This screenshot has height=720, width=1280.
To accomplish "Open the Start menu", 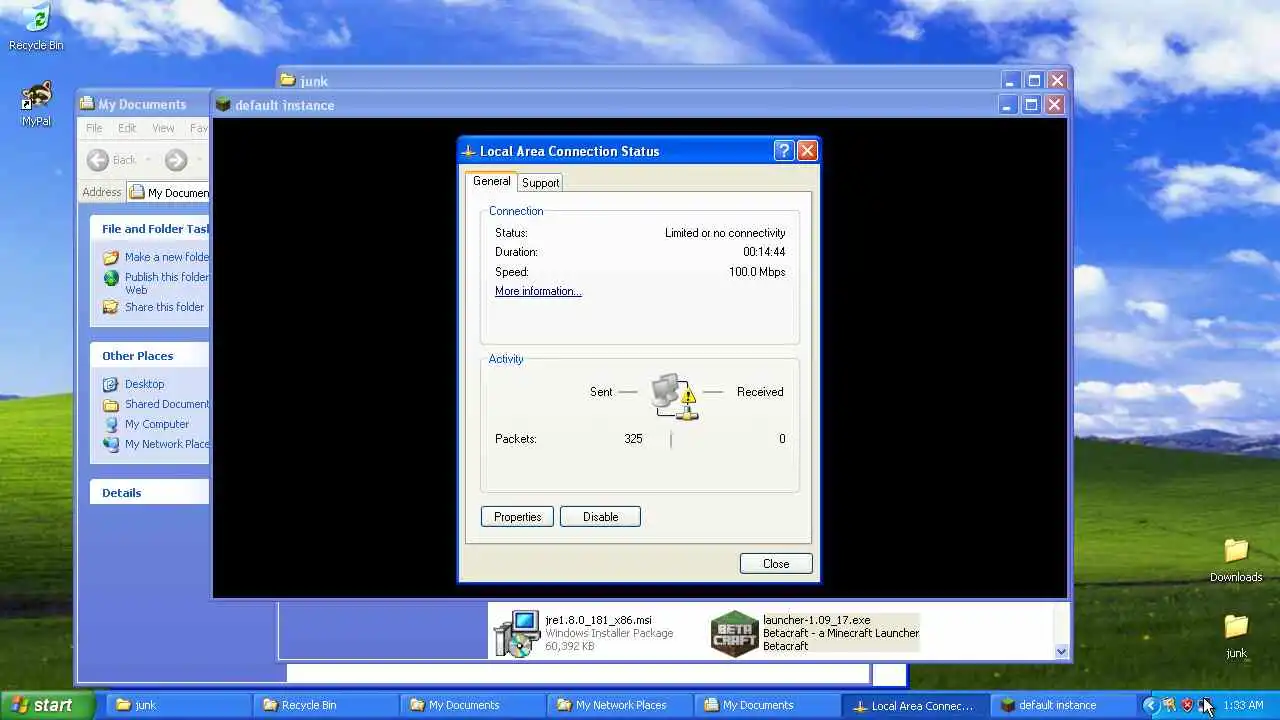I will (x=47, y=705).
